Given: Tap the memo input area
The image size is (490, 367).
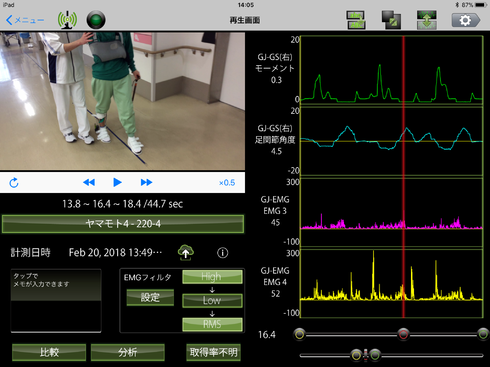Looking at the screenshot, I should pyautogui.click(x=56, y=301).
